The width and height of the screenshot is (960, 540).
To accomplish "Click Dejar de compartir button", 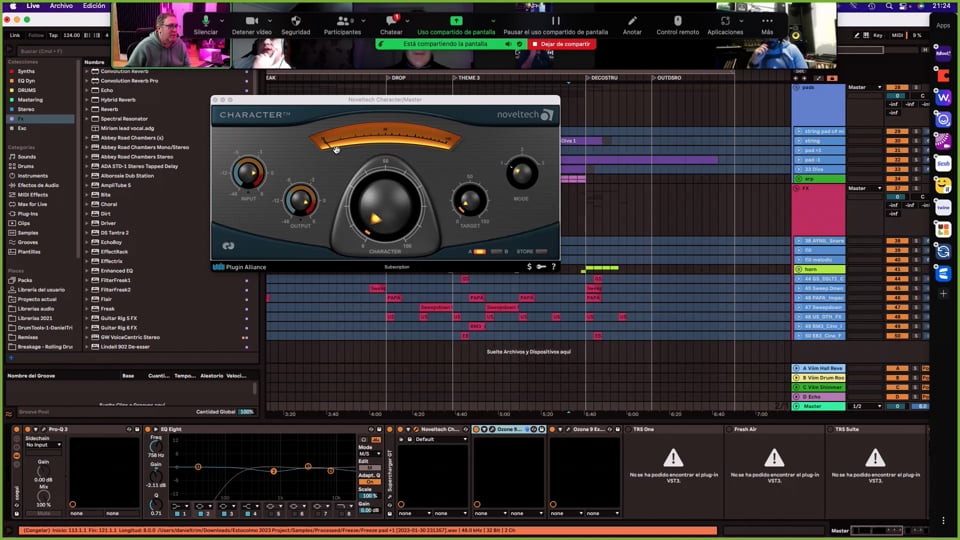I will pos(561,44).
